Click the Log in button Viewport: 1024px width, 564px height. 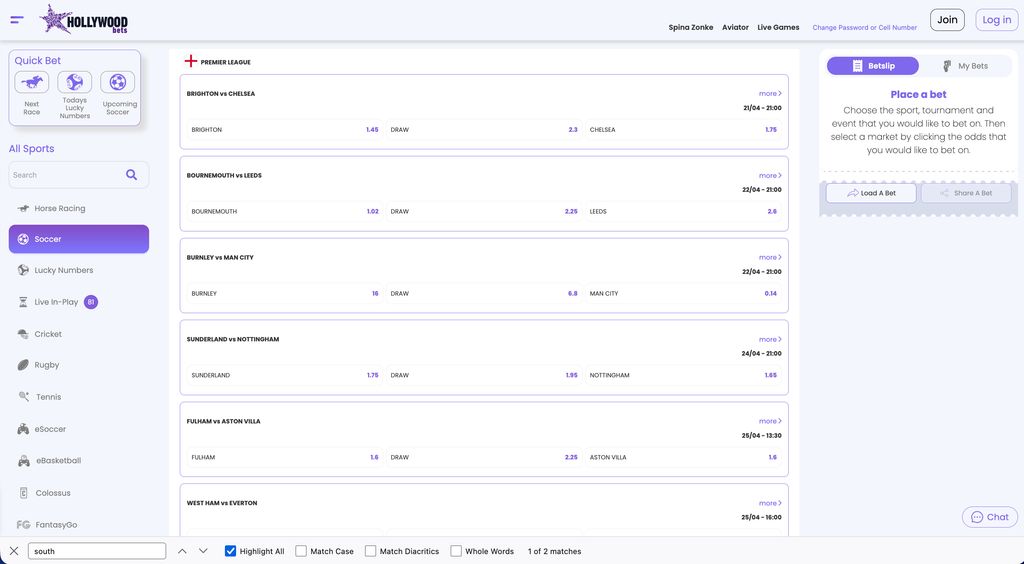pyautogui.click(x=997, y=20)
